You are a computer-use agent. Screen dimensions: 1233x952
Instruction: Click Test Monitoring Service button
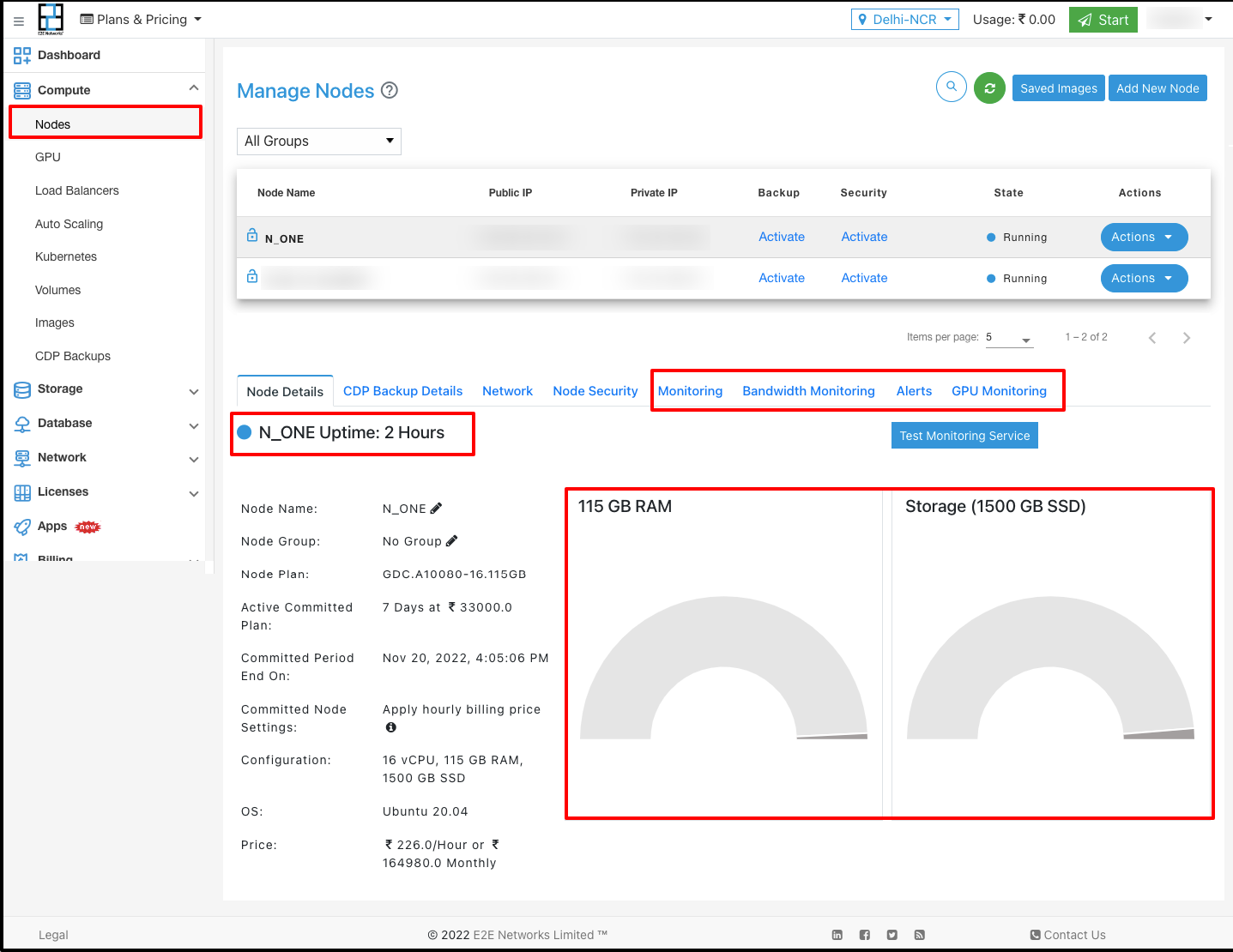pyautogui.click(x=964, y=436)
